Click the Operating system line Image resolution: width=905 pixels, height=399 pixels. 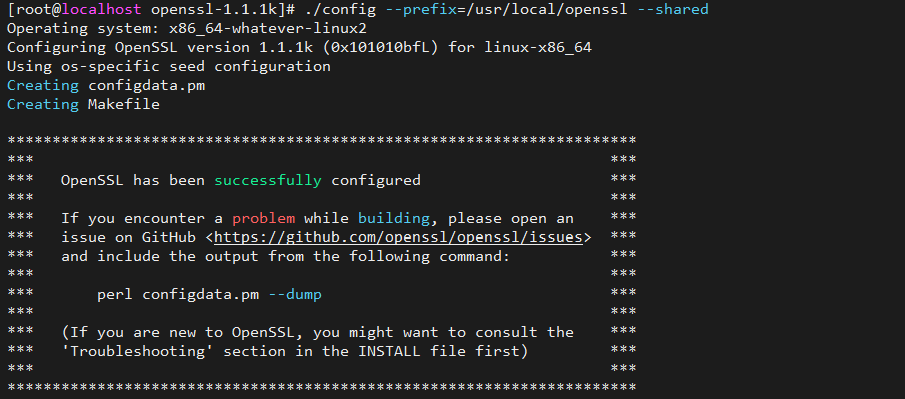(187, 29)
